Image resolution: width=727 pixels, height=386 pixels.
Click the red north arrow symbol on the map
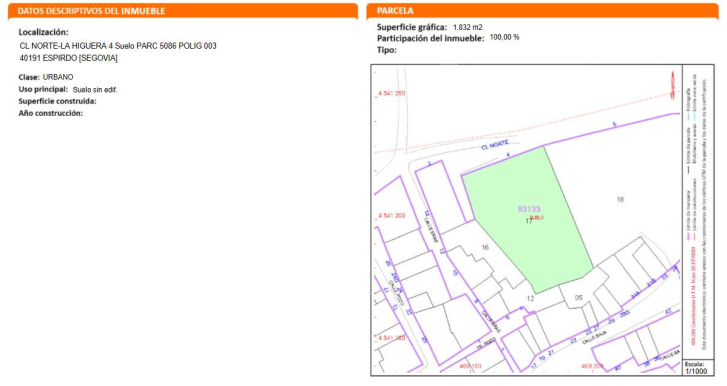[672, 85]
